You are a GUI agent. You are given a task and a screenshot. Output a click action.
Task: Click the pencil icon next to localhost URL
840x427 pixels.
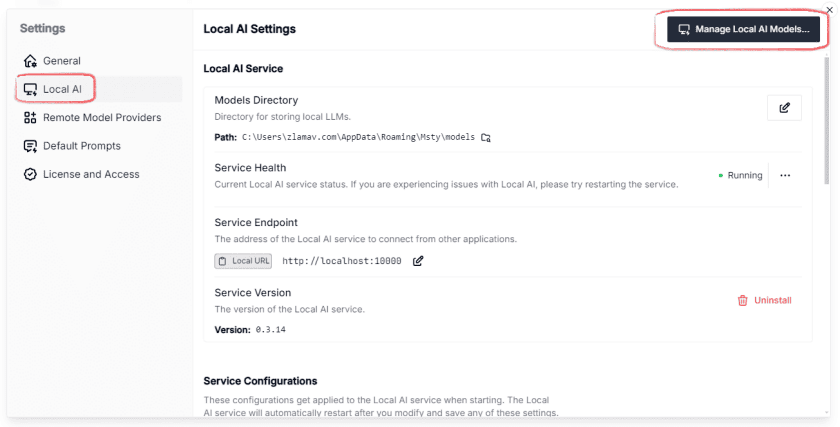(418, 261)
